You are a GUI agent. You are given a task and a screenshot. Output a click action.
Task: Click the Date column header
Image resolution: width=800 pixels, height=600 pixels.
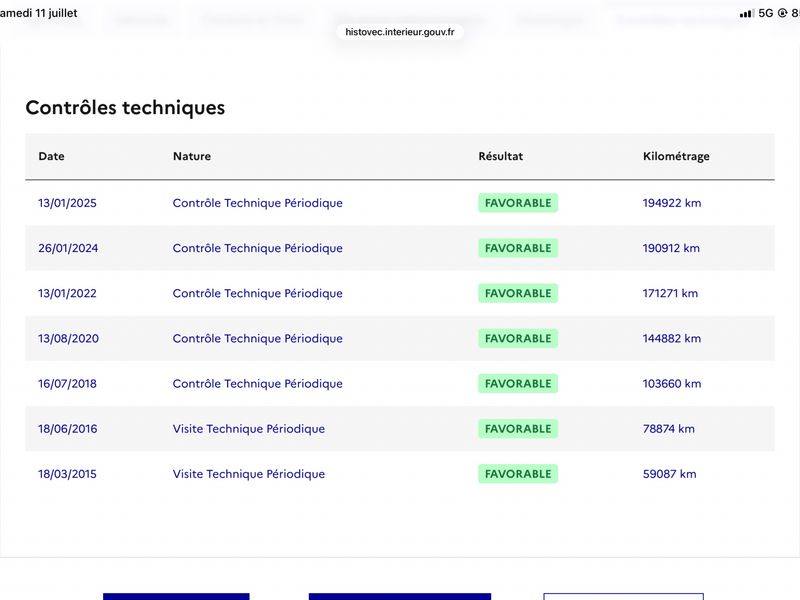52,156
